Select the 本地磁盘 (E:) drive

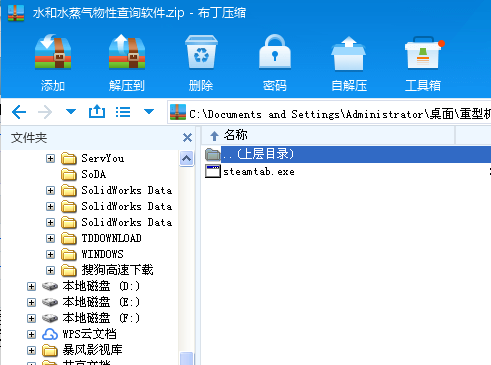coord(101,302)
